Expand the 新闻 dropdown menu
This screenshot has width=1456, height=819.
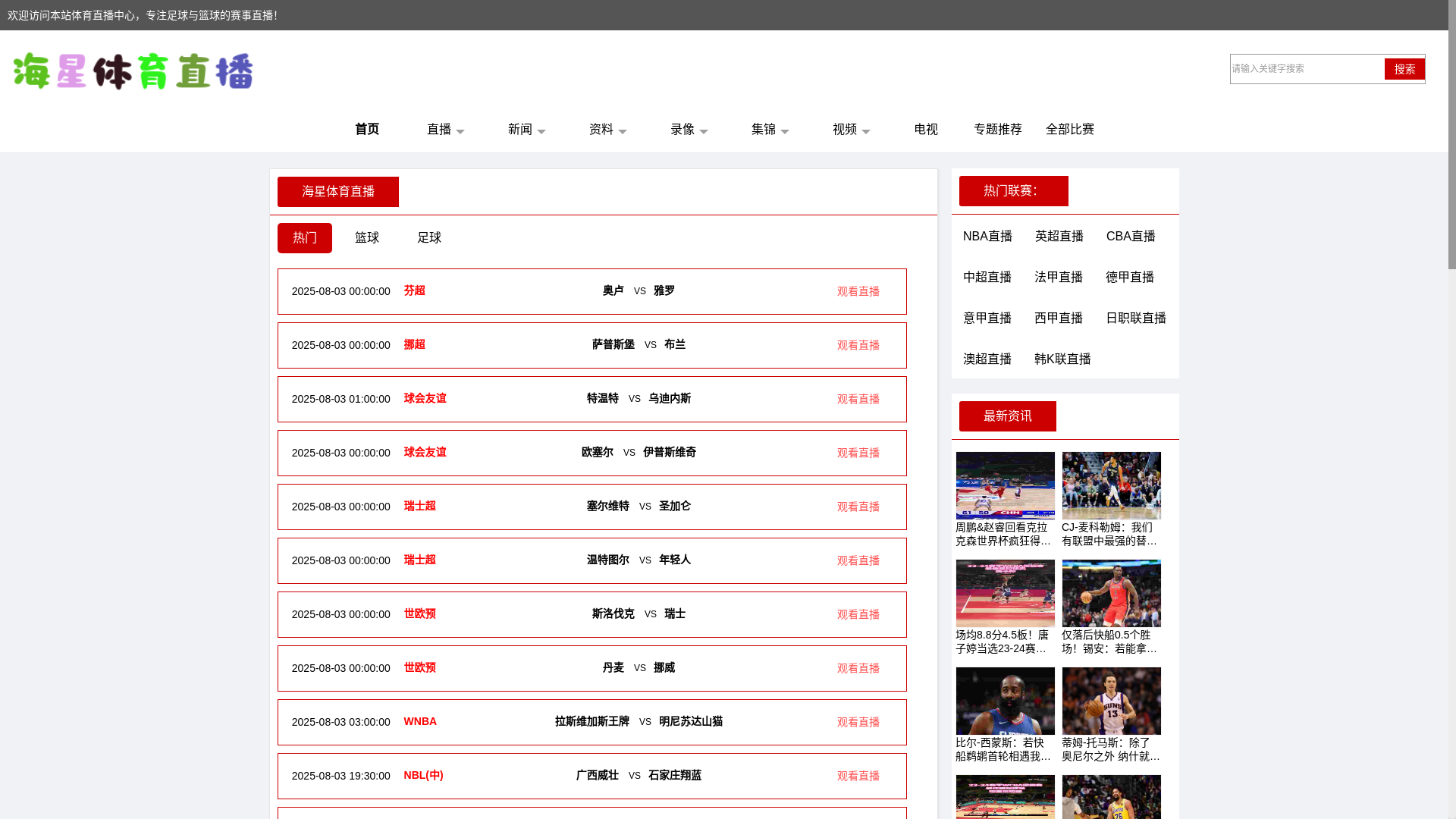[x=527, y=130]
